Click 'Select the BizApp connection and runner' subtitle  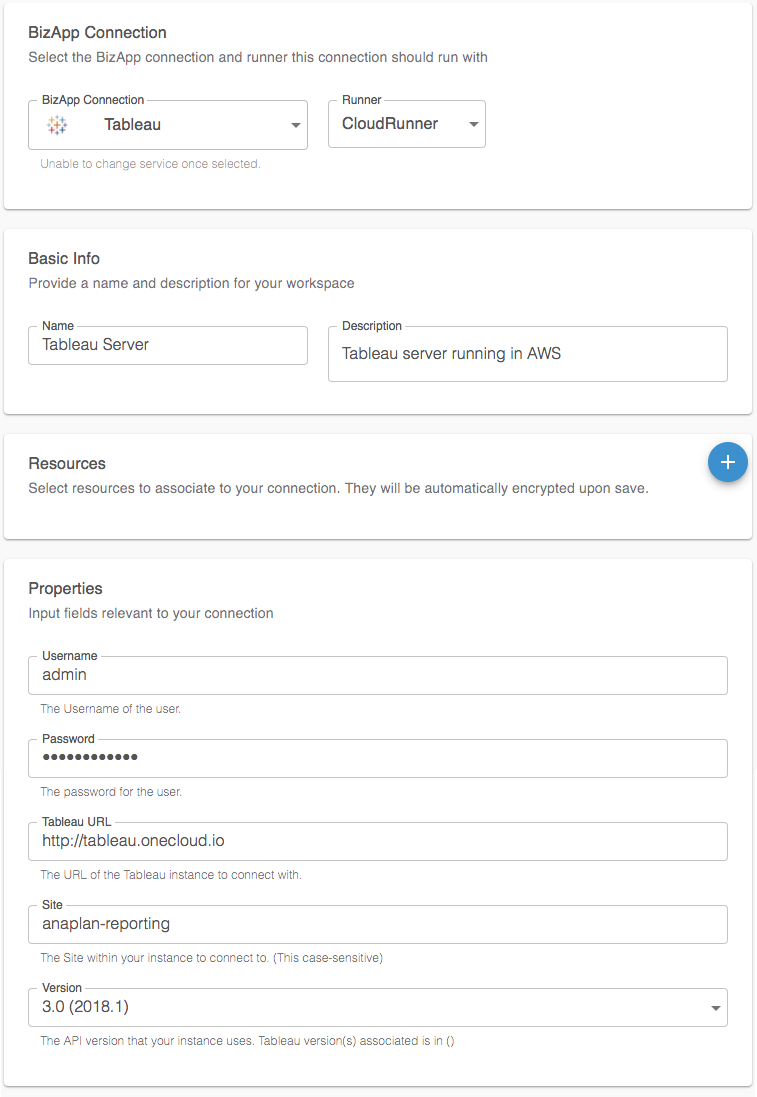coord(257,57)
